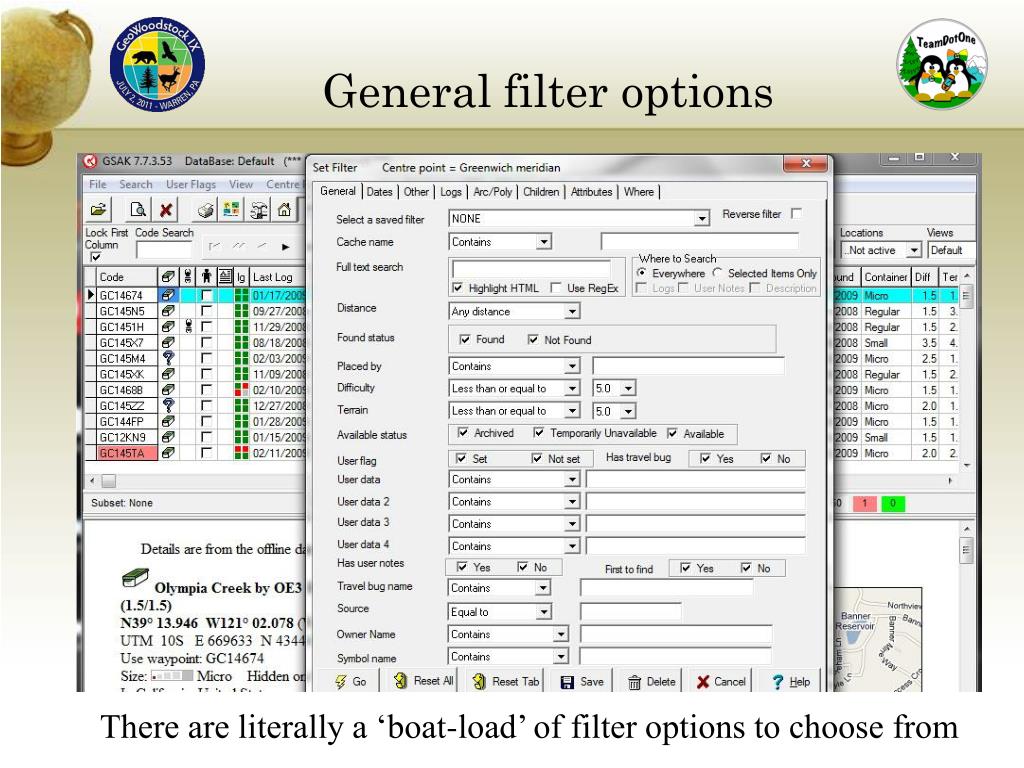Viewport: 1024px width, 768px height.
Task: Click Full text search input field
Action: click(531, 268)
